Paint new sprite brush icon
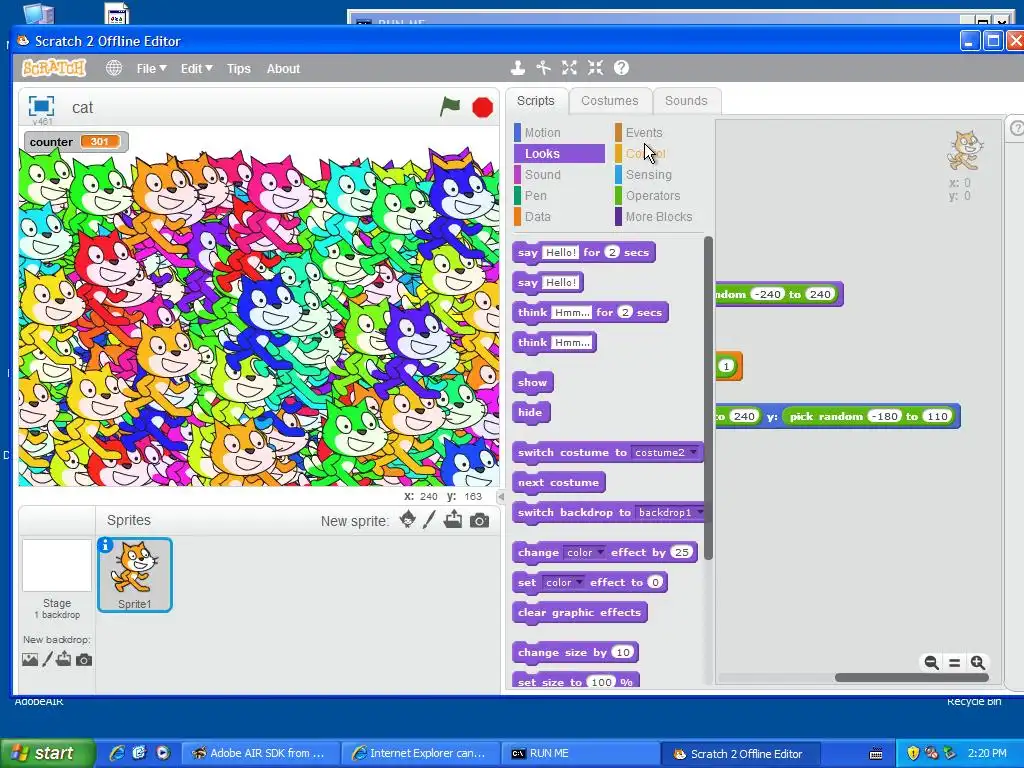Image resolution: width=1024 pixels, height=768 pixels. [x=429, y=520]
